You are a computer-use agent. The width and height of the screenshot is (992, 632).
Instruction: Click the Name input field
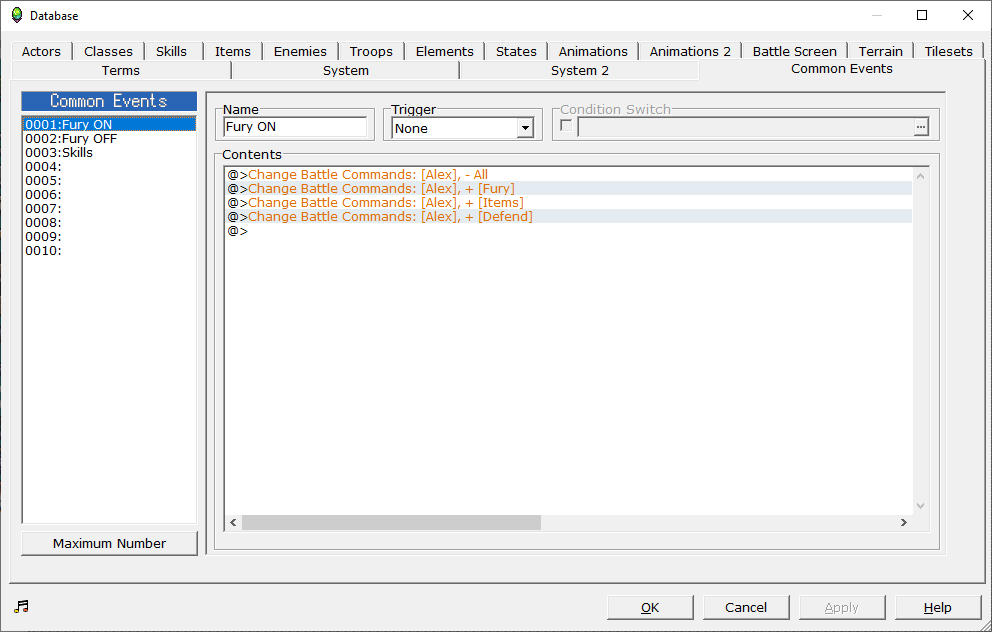(295, 127)
